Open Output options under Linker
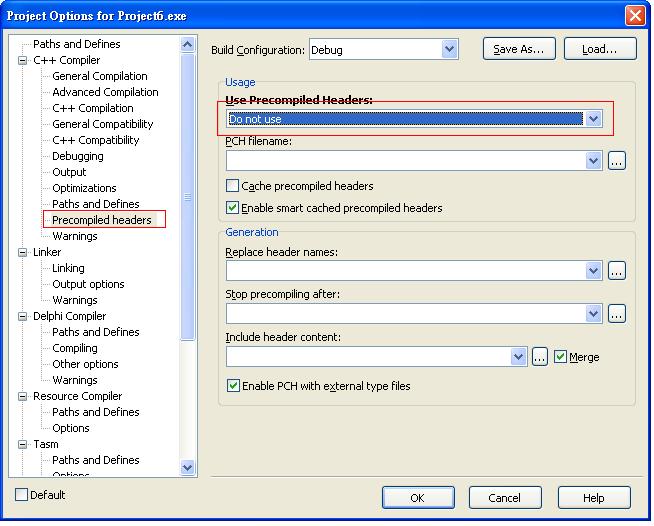 88,284
